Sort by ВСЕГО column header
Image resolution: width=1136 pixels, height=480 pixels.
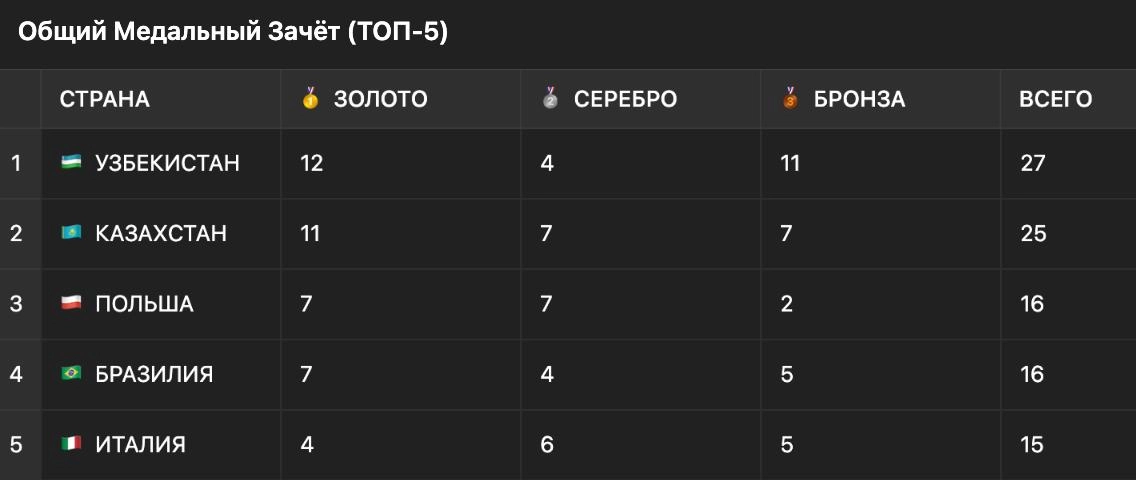[1056, 99]
